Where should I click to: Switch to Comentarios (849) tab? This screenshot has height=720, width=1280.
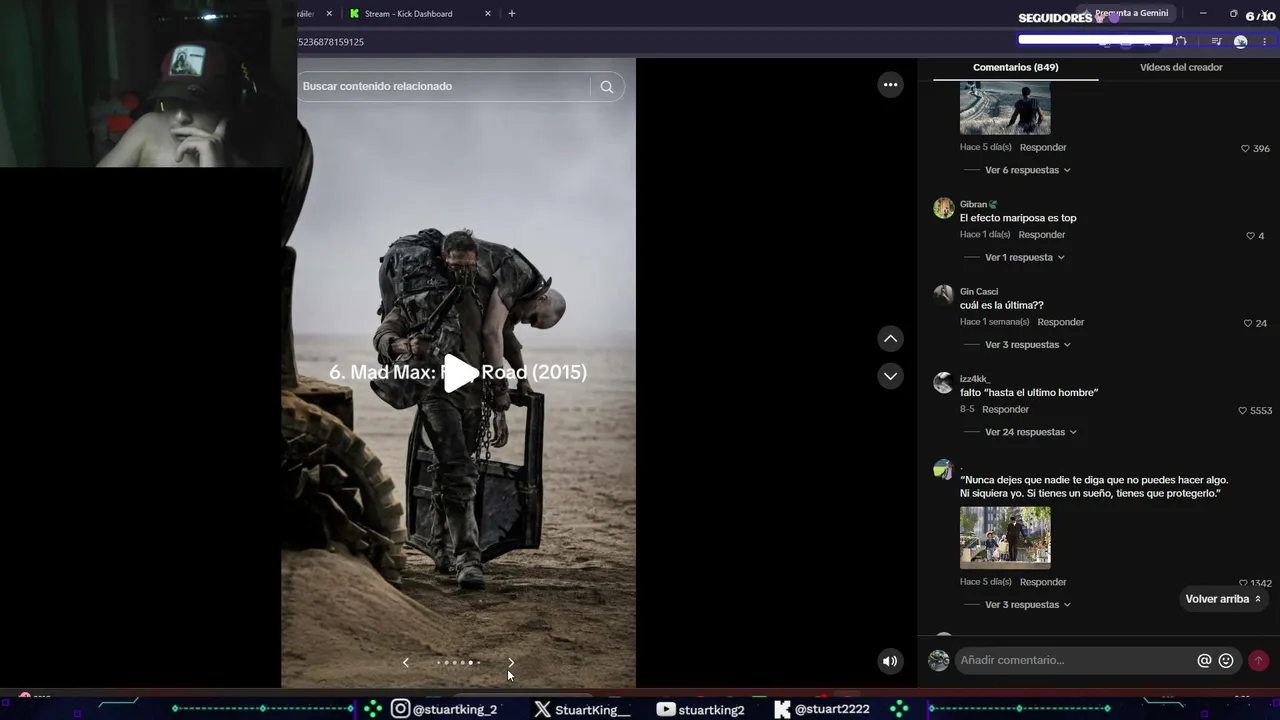(x=1015, y=67)
